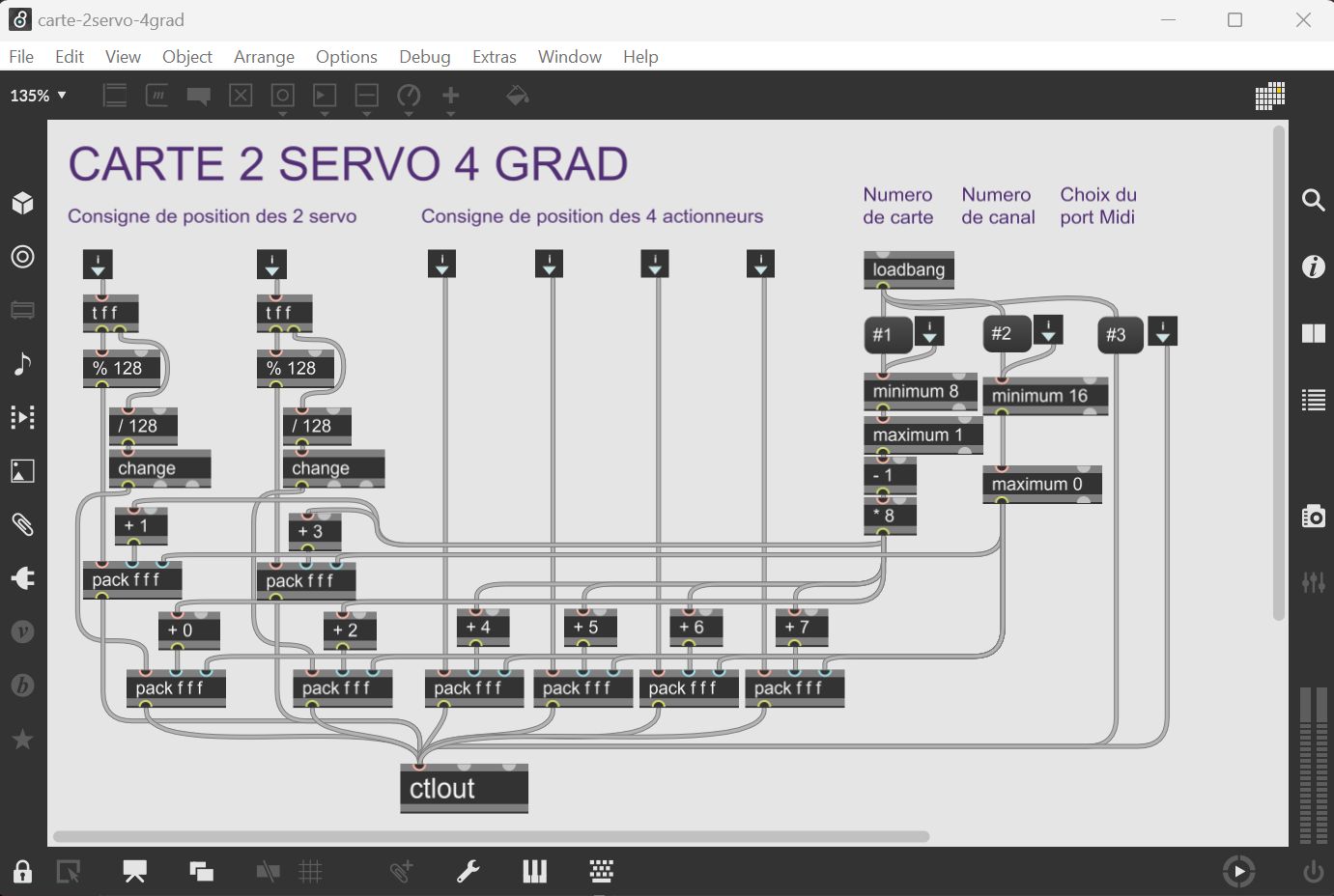This screenshot has width=1334, height=896.
Task: Open the calendar grid icon in top toolbar
Action: tap(1269, 96)
